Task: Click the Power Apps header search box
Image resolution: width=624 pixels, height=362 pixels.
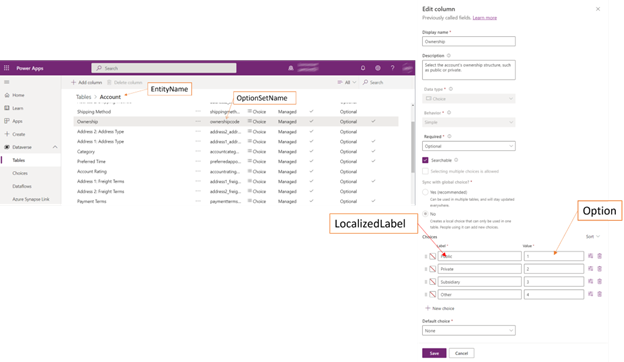Action: coord(164,68)
